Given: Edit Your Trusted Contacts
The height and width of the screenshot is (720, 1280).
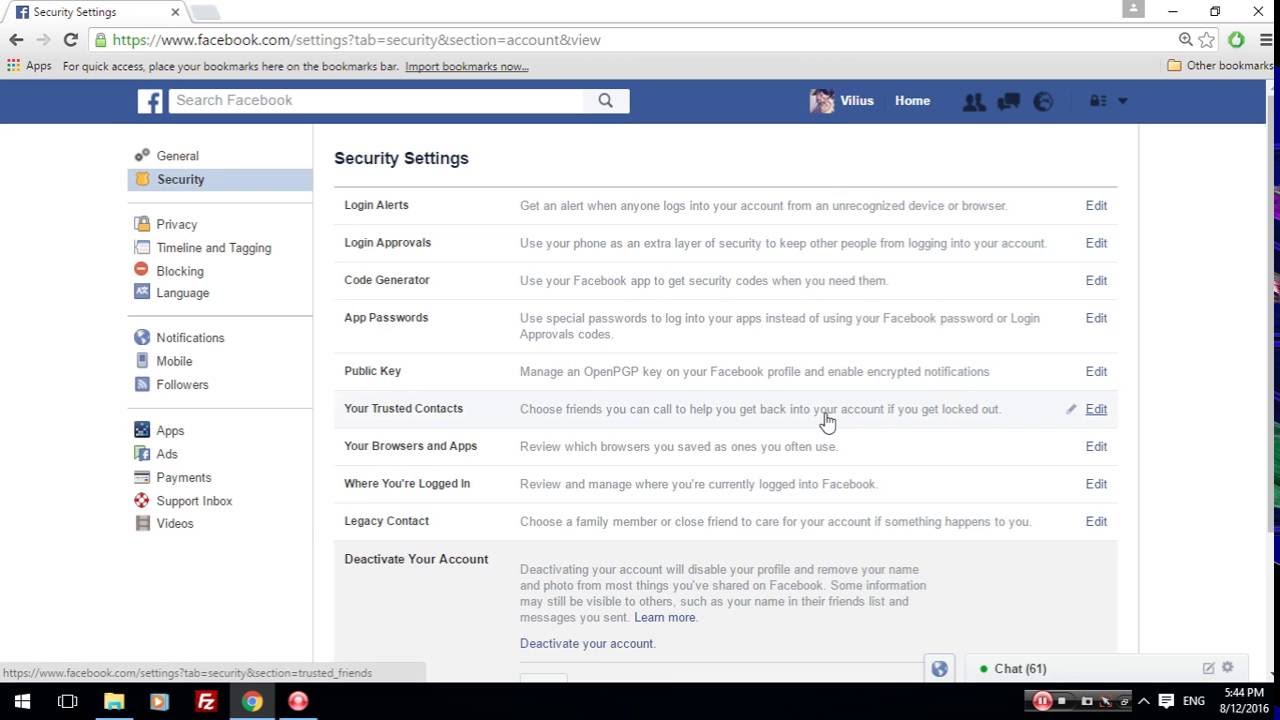Looking at the screenshot, I should pyautogui.click(x=1096, y=409).
